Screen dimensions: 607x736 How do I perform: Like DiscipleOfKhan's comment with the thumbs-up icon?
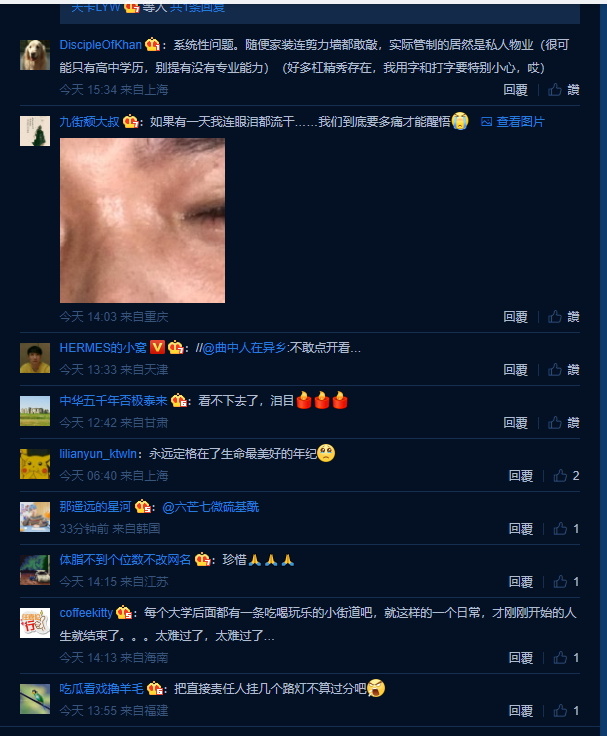[x=554, y=90]
